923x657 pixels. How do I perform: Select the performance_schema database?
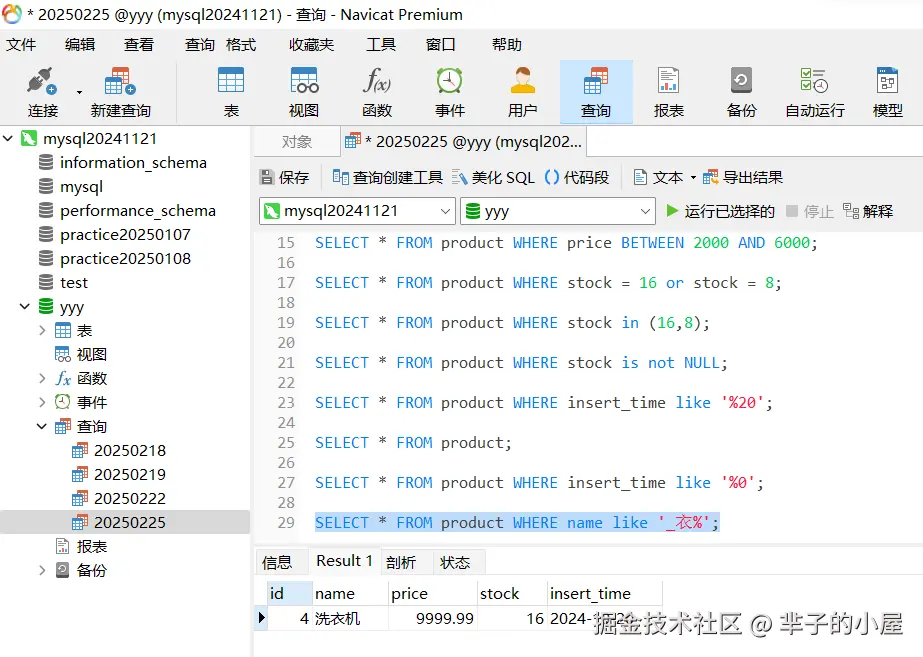click(138, 211)
